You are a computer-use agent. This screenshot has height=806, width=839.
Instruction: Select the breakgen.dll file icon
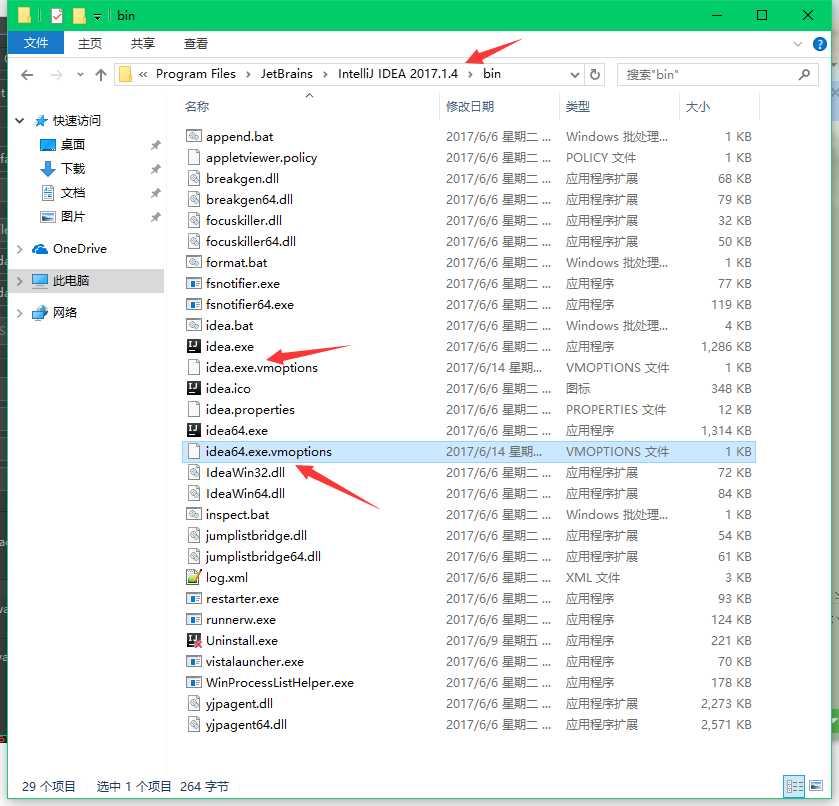[x=194, y=178]
